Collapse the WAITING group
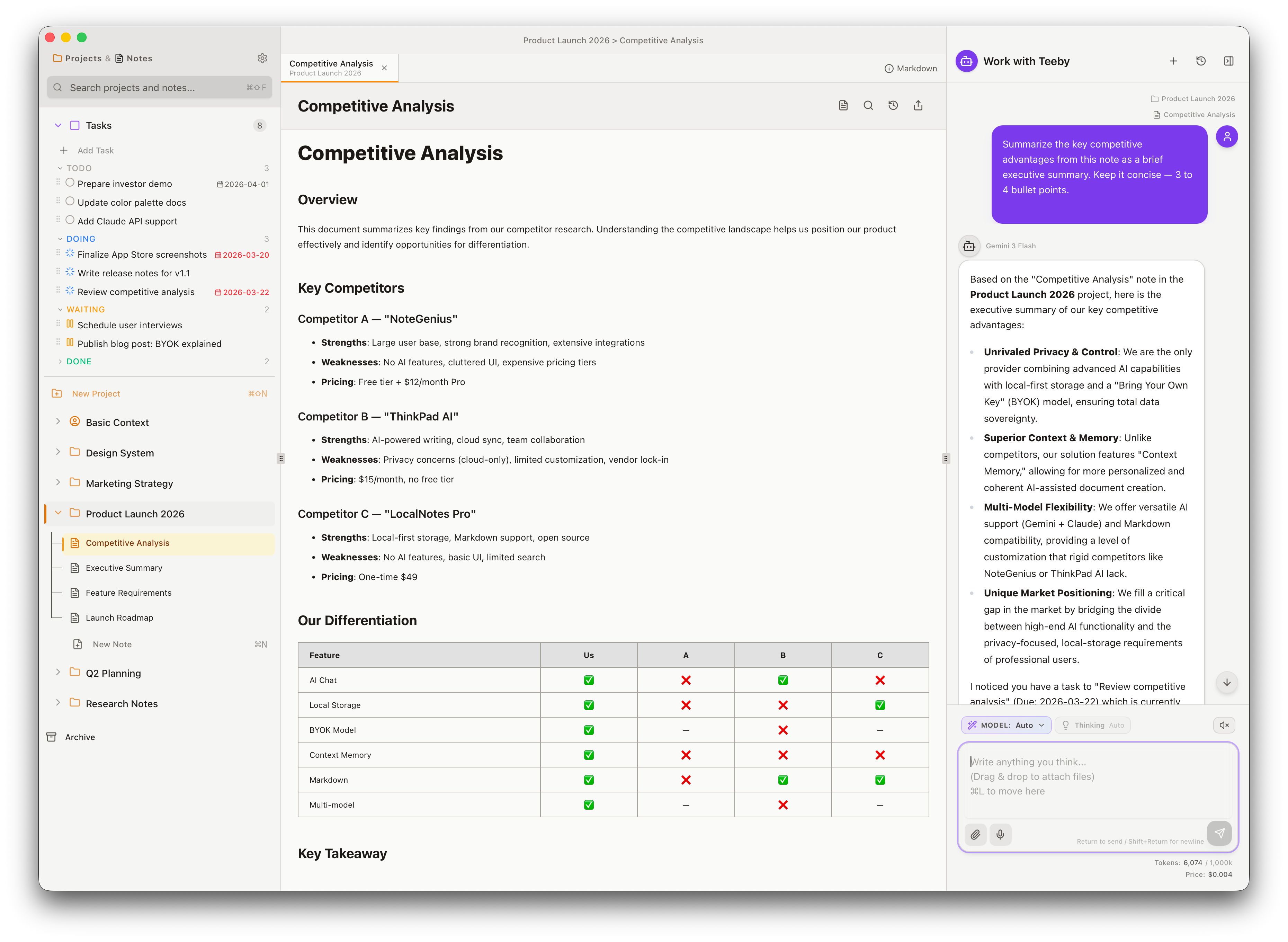The image size is (1288, 942). (x=60, y=310)
